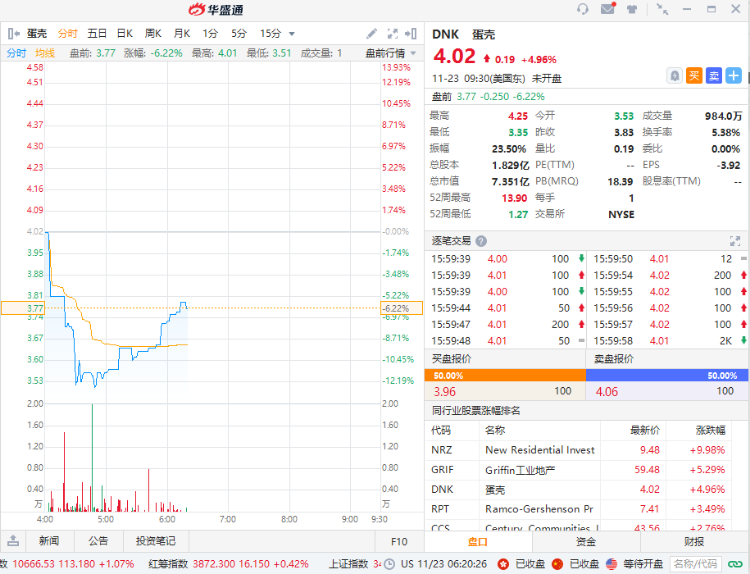Open the mail messages icon

click(608, 9)
